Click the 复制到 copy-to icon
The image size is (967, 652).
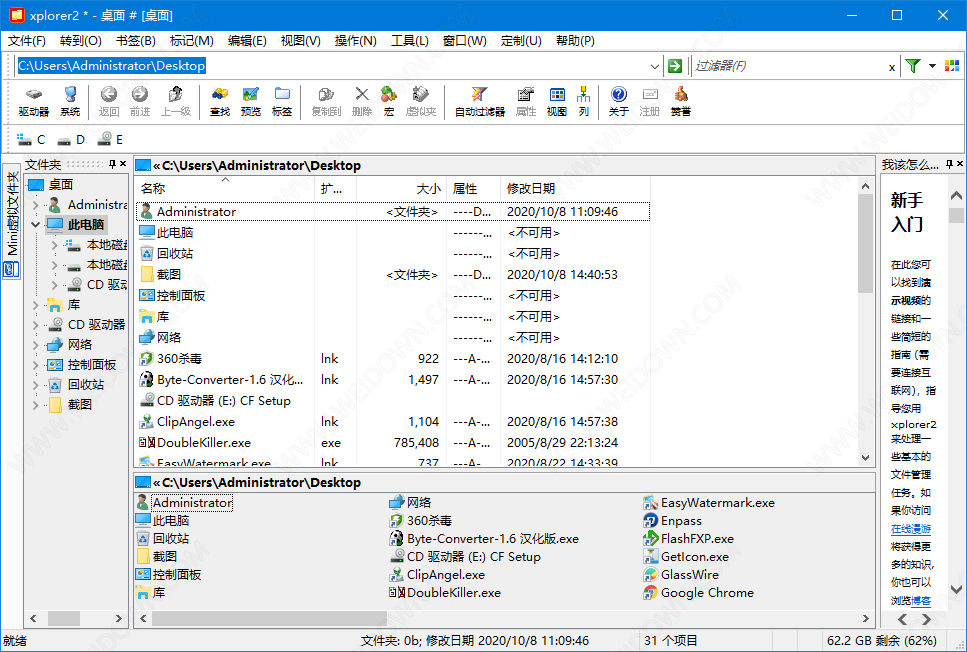(x=326, y=102)
